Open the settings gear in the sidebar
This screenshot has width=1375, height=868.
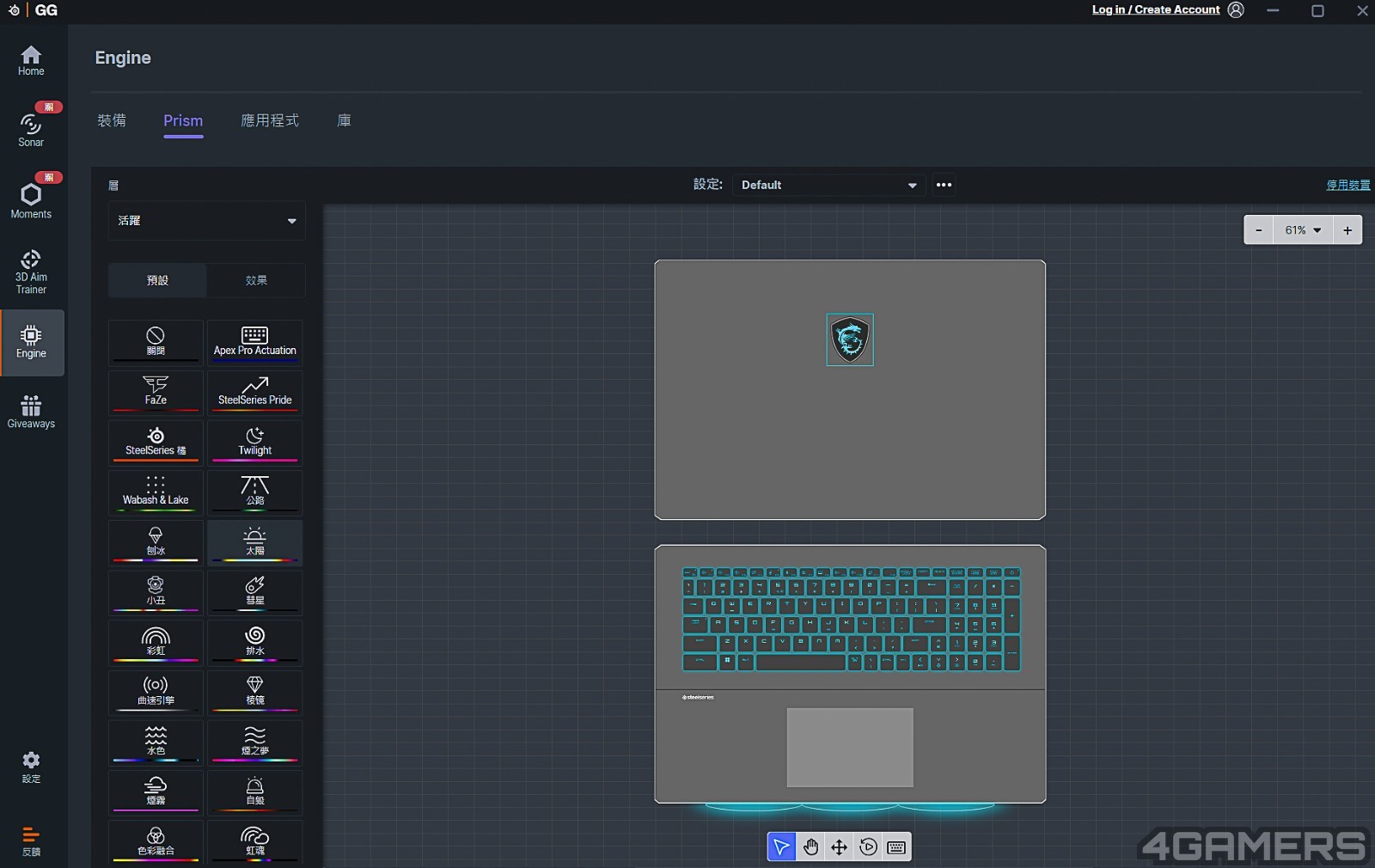(x=31, y=767)
